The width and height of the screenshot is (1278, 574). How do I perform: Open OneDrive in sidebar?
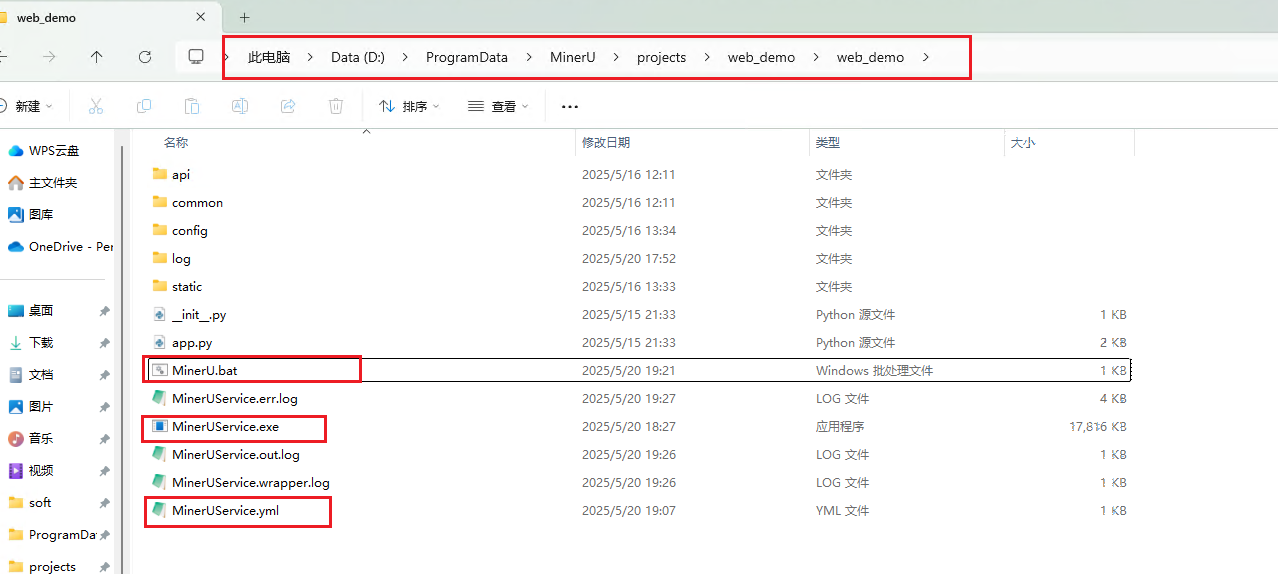(59, 246)
